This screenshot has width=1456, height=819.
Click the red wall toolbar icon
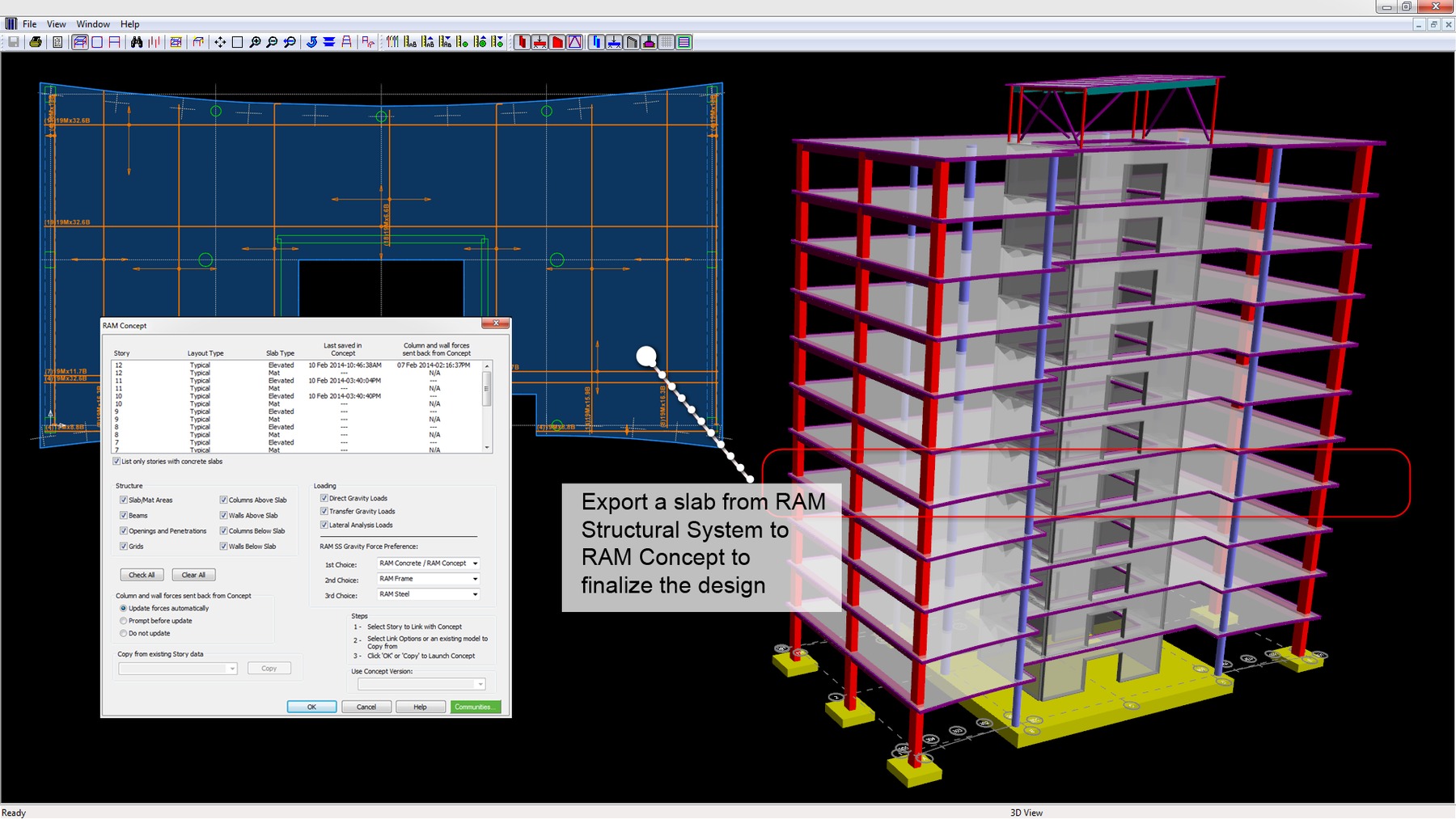tap(557, 42)
